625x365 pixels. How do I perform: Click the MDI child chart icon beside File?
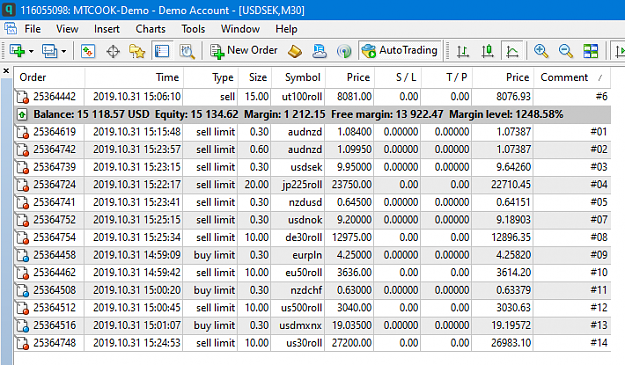pyautogui.click(x=10, y=29)
